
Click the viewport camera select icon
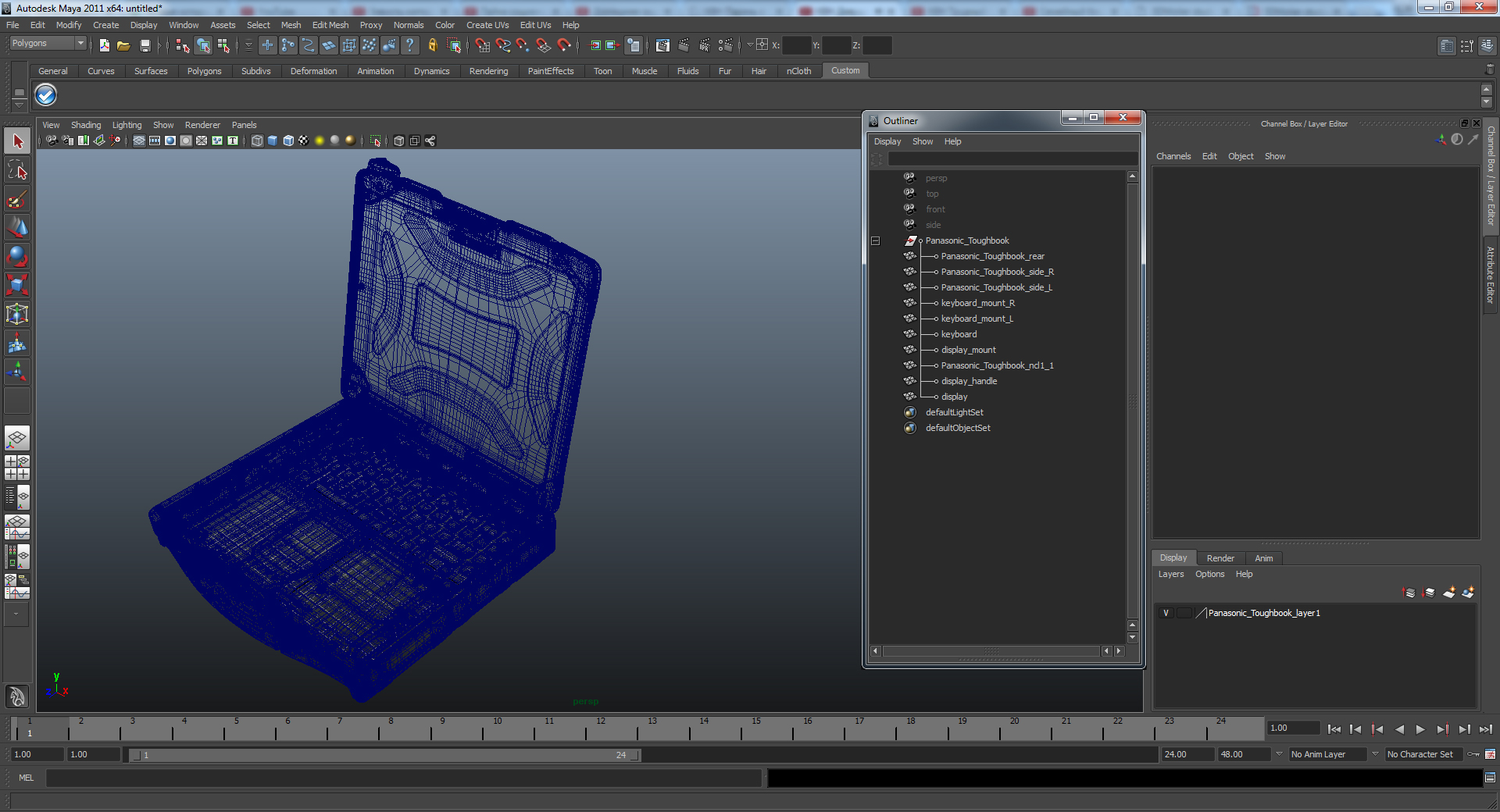click(52, 141)
